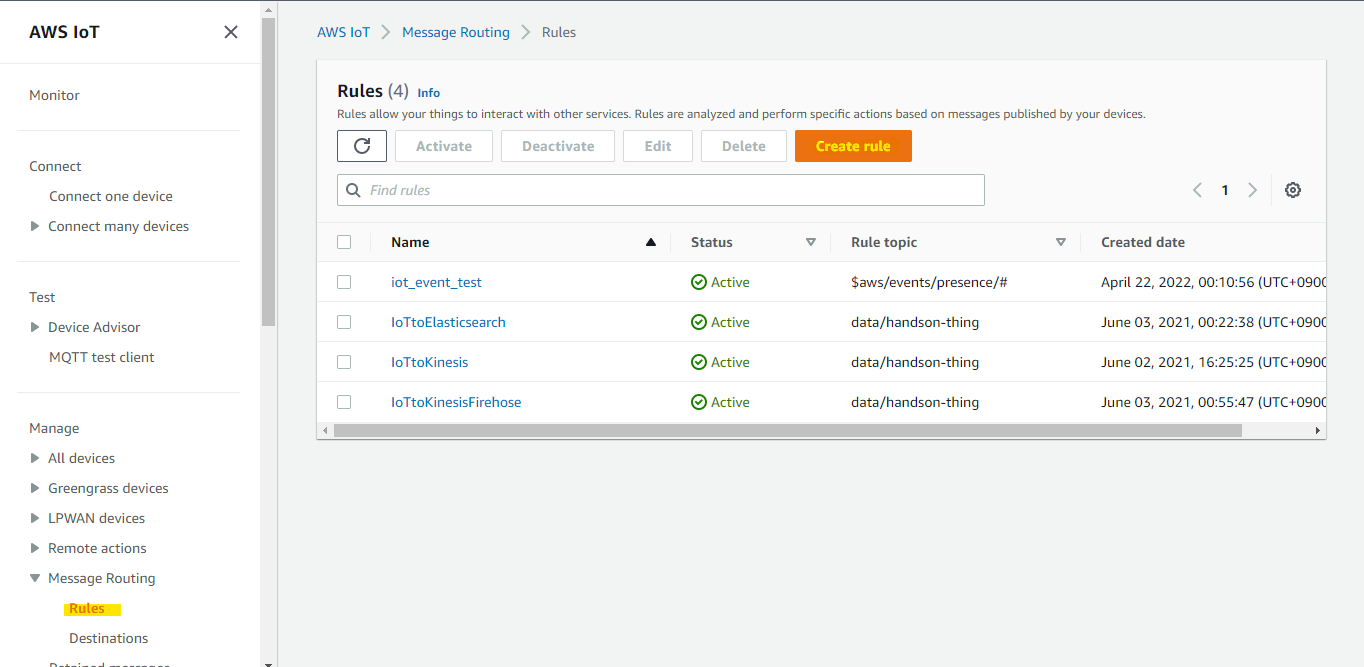Click the Manage section heading
Screen dimensions: 1364x667
click(54, 428)
